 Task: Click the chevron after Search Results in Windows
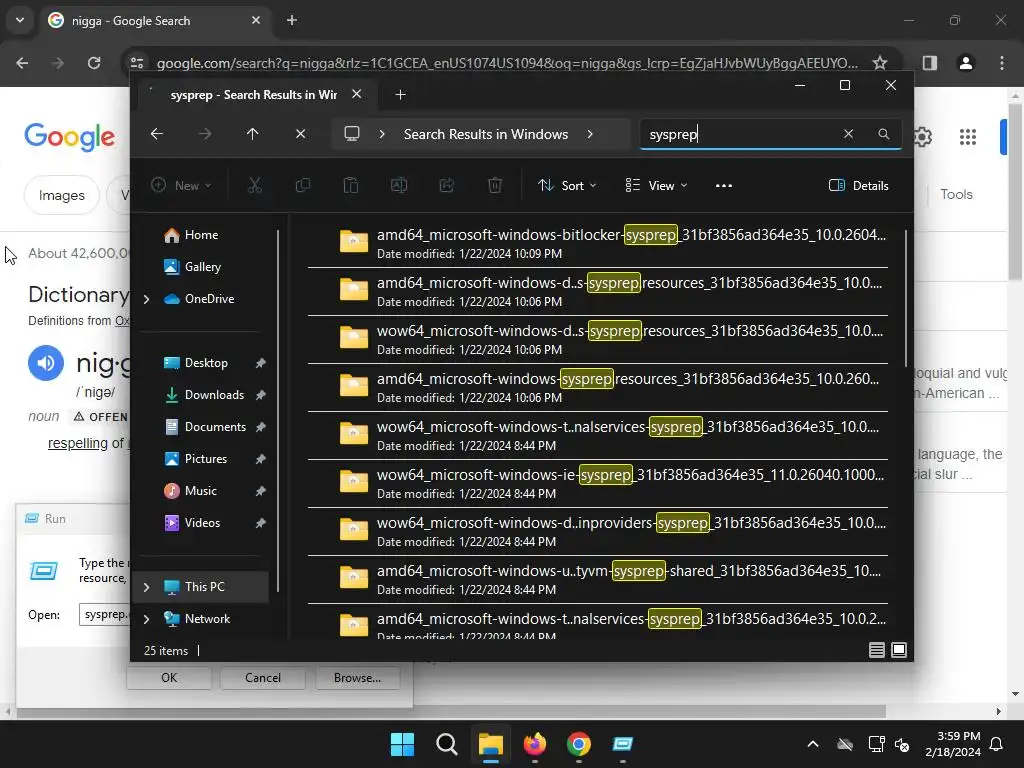pyautogui.click(x=590, y=134)
